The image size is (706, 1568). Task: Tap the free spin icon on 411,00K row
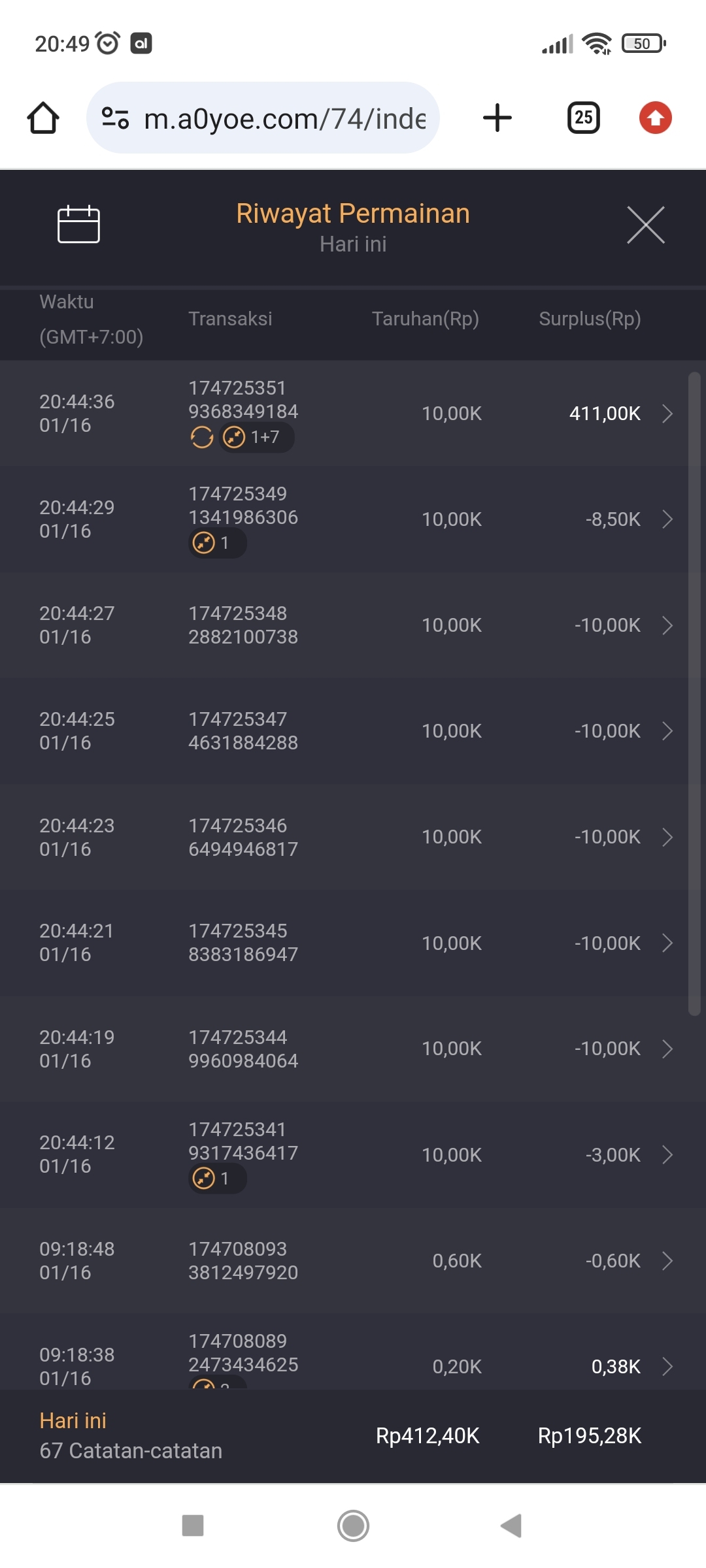(202, 437)
